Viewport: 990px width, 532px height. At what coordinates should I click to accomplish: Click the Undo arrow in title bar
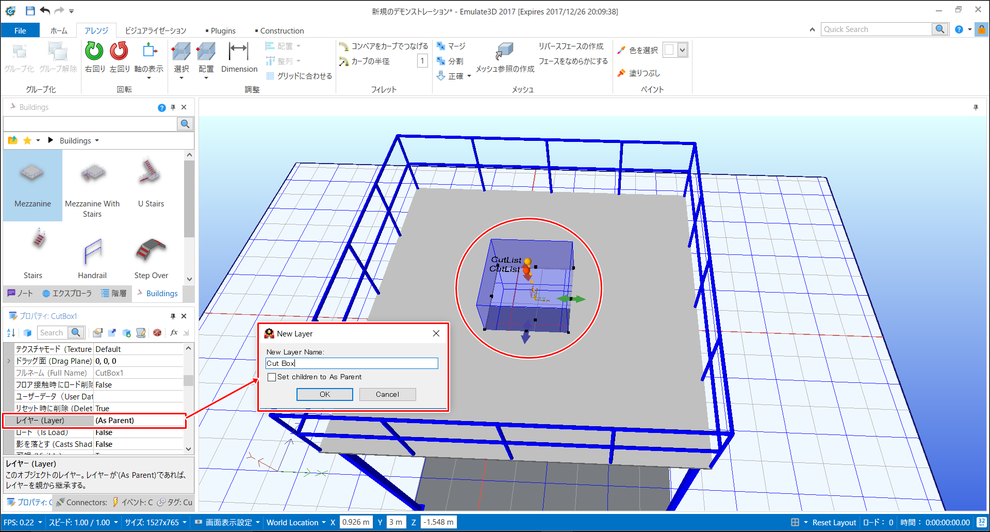[x=45, y=11]
